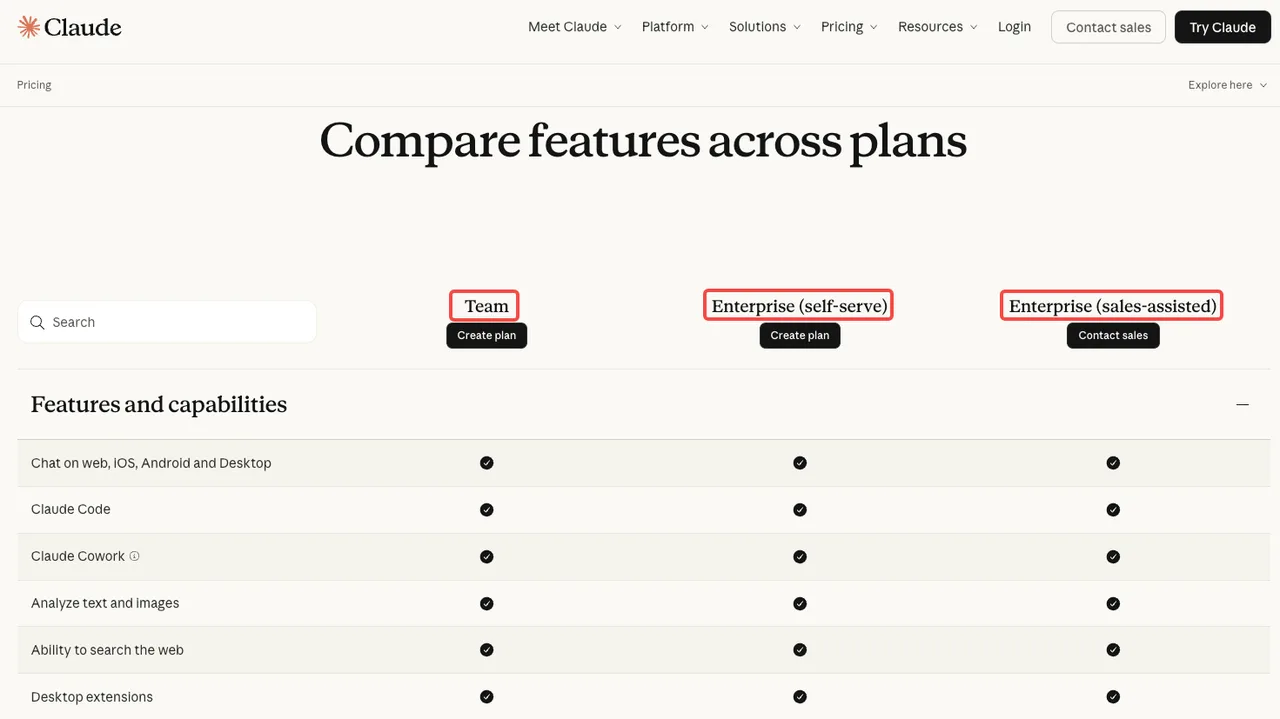The image size is (1280, 719).
Task: Click Contact sales under Enterprise (sales-assisted)
Action: (x=1113, y=335)
